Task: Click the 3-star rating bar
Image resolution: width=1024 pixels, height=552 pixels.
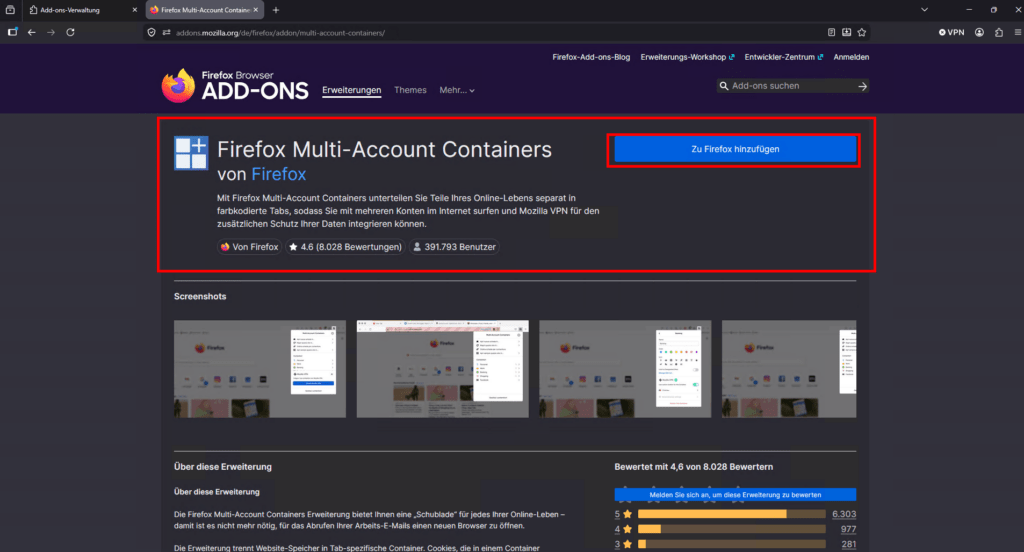Action: click(x=731, y=544)
